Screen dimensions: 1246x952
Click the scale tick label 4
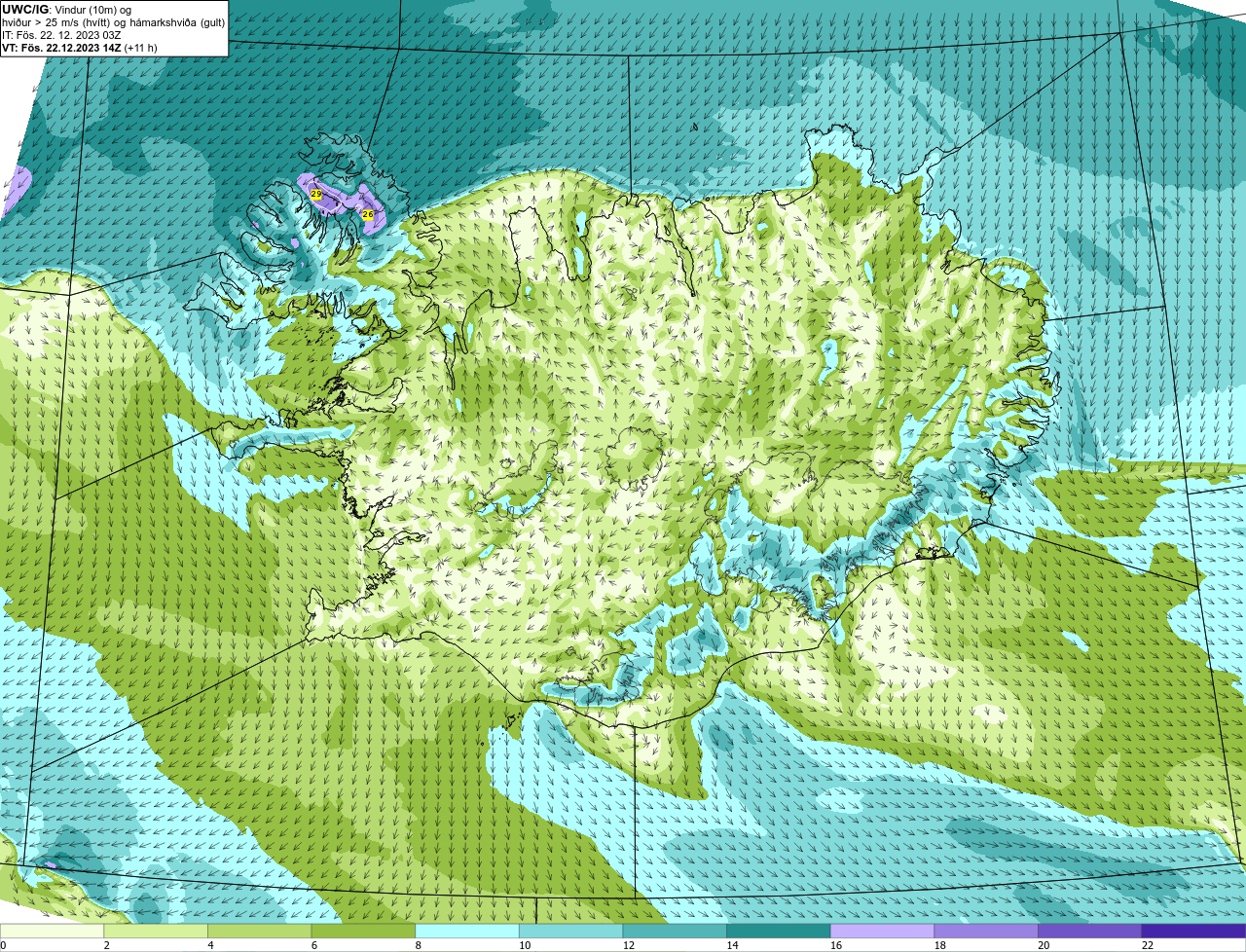pyautogui.click(x=210, y=945)
